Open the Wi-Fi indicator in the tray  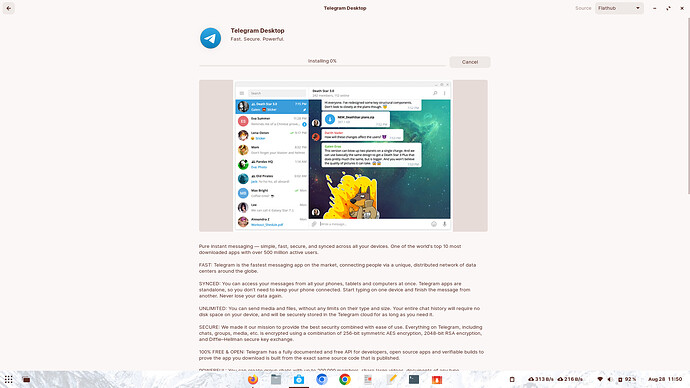click(600, 379)
